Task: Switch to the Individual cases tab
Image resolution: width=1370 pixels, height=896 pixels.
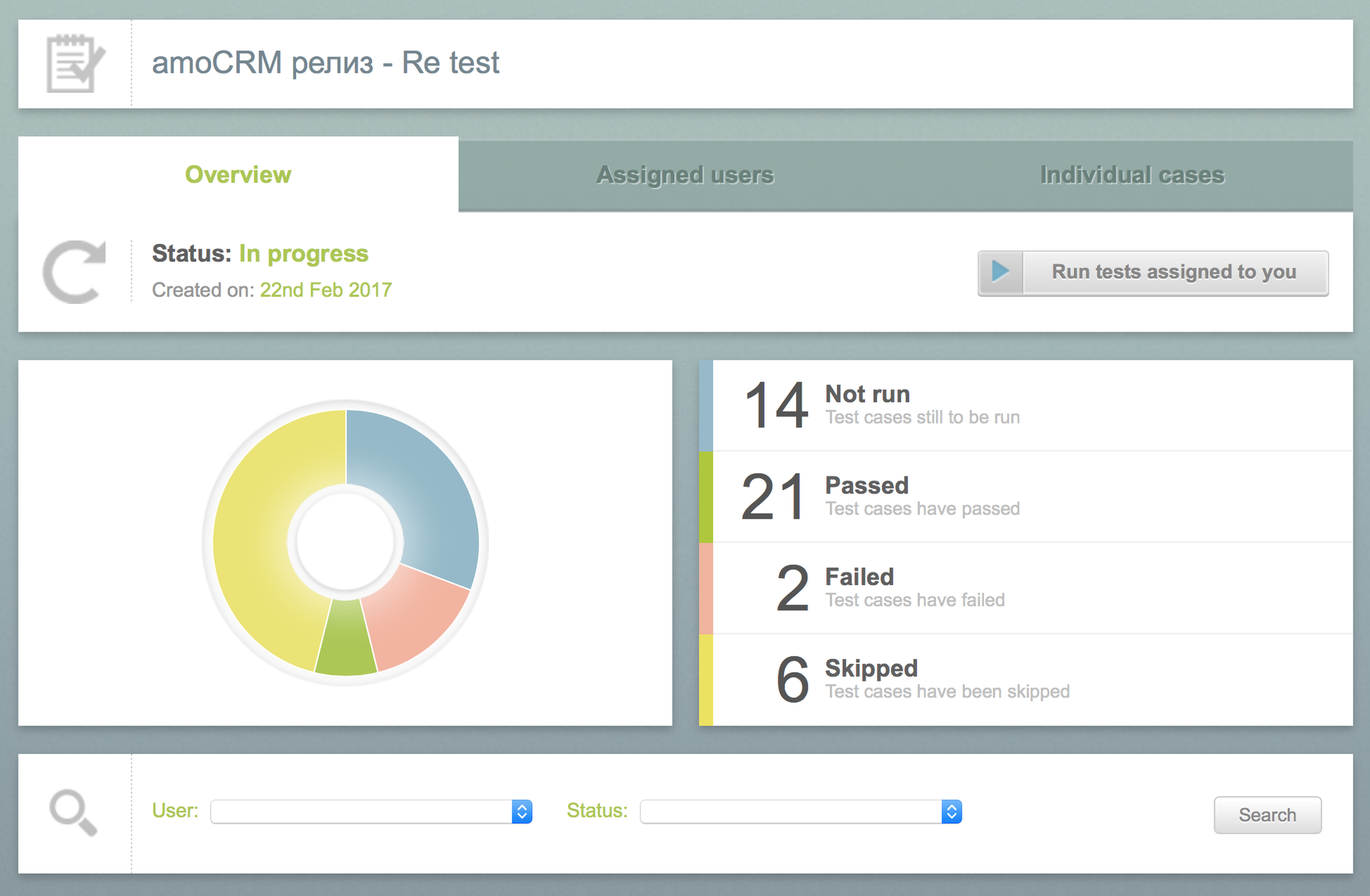Action: 1132,175
